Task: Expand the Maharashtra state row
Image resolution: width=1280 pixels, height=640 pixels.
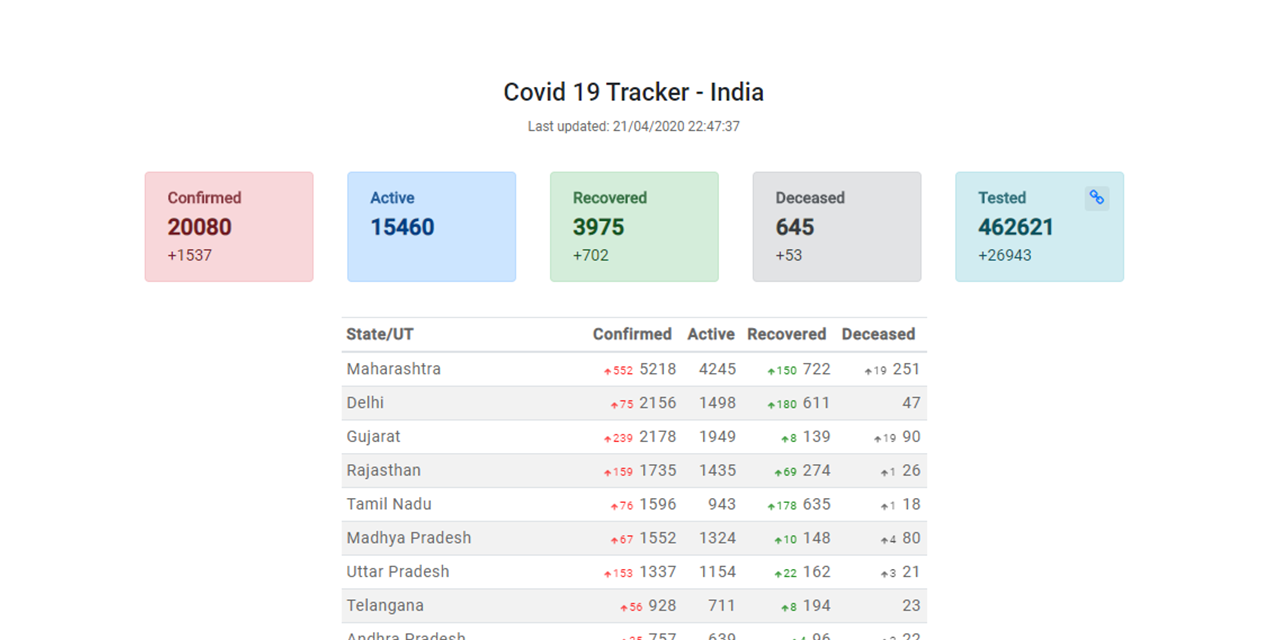Action: 394,369
